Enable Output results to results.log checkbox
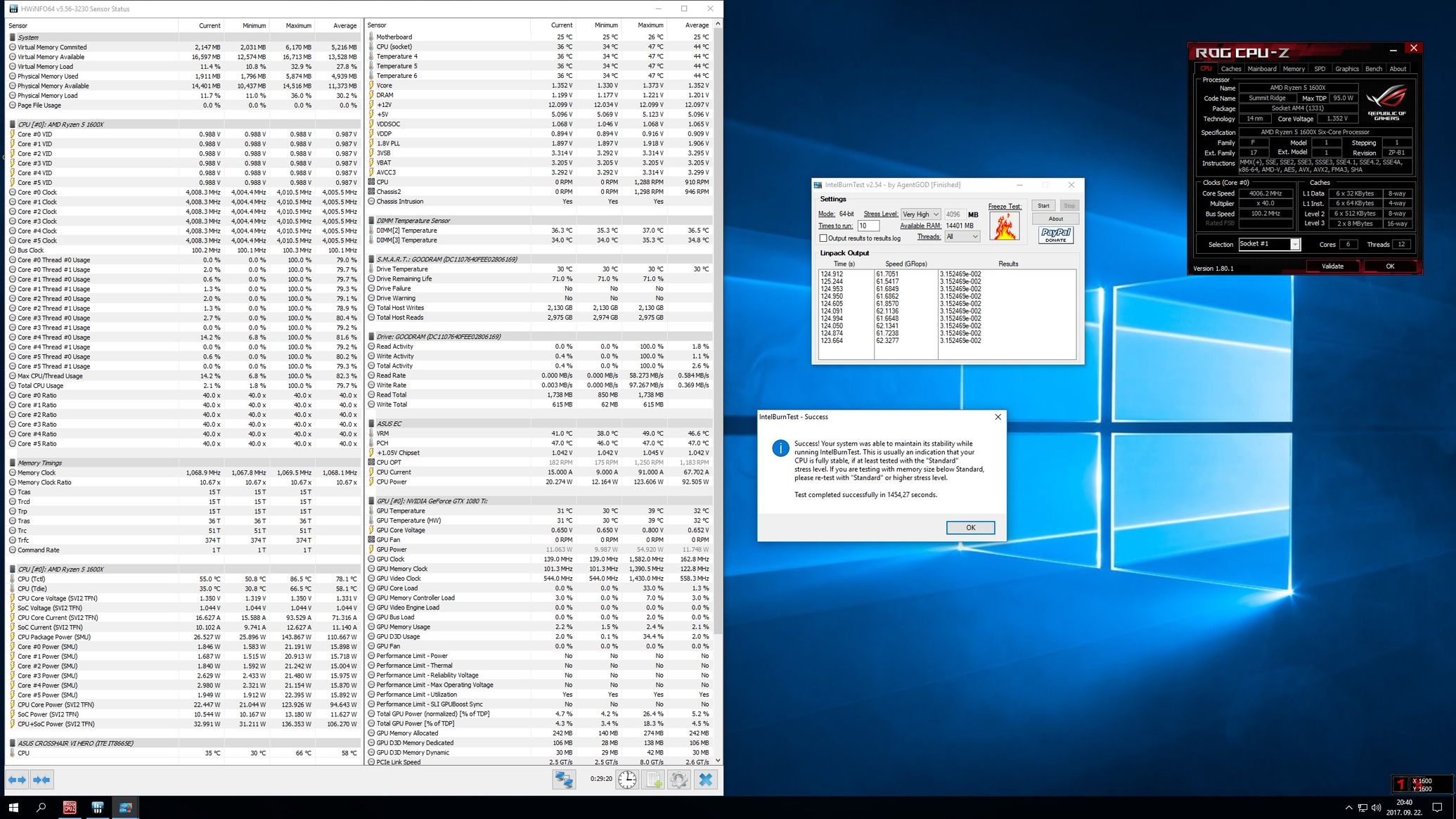 (823, 238)
